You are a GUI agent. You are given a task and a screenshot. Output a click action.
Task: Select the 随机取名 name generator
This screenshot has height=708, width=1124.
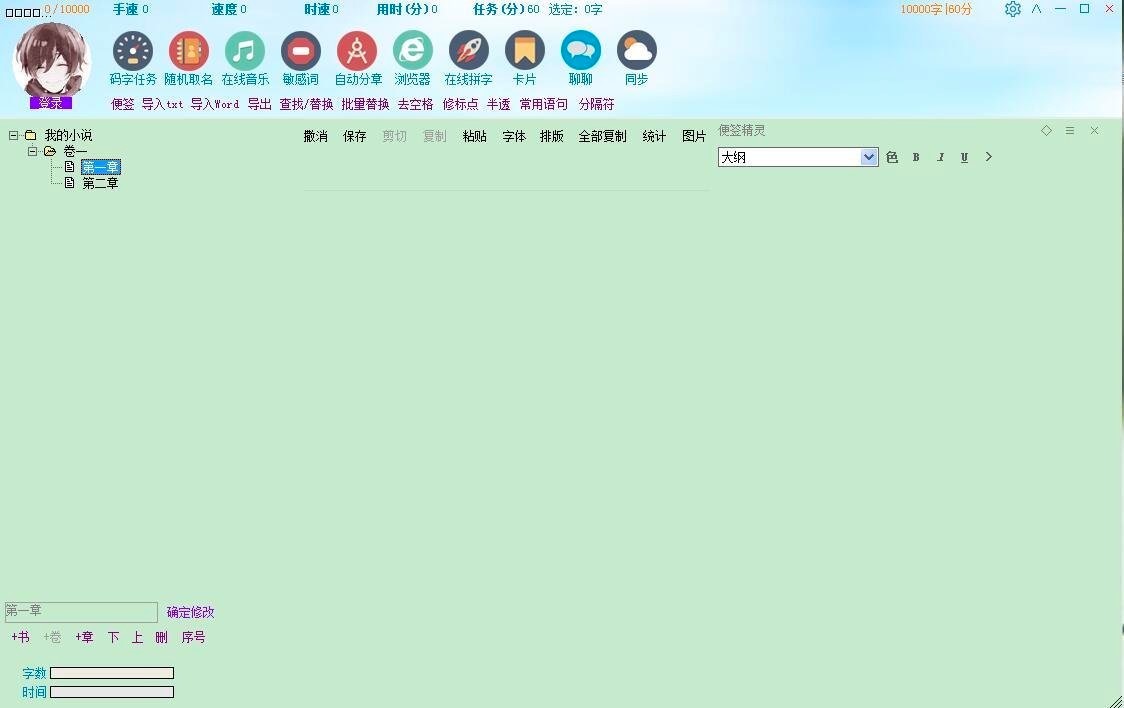pos(188,52)
